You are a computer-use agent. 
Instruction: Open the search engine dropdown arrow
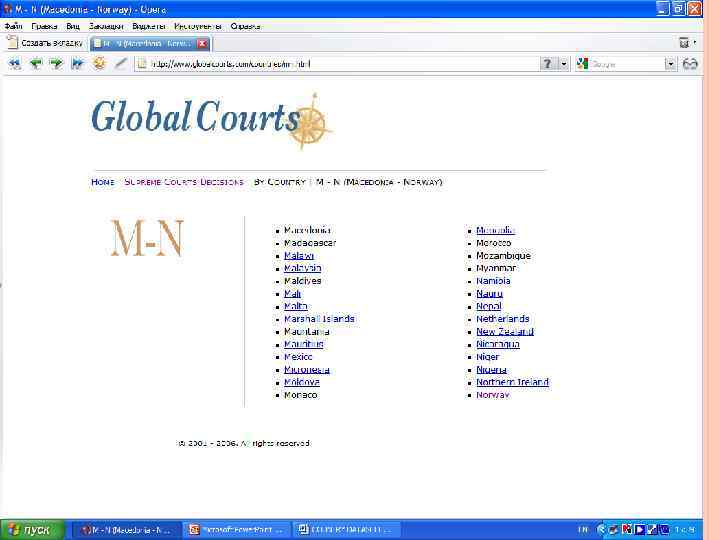(x=670, y=64)
